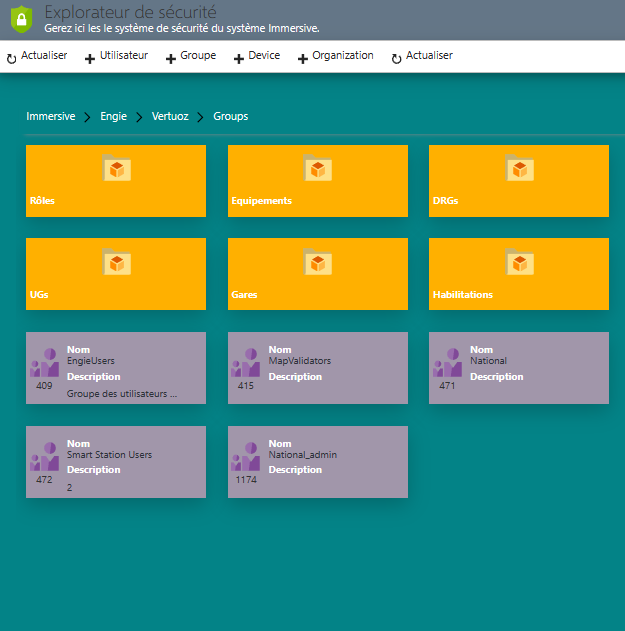Click the ID number 415
The image size is (625, 631).
pyautogui.click(x=245, y=386)
